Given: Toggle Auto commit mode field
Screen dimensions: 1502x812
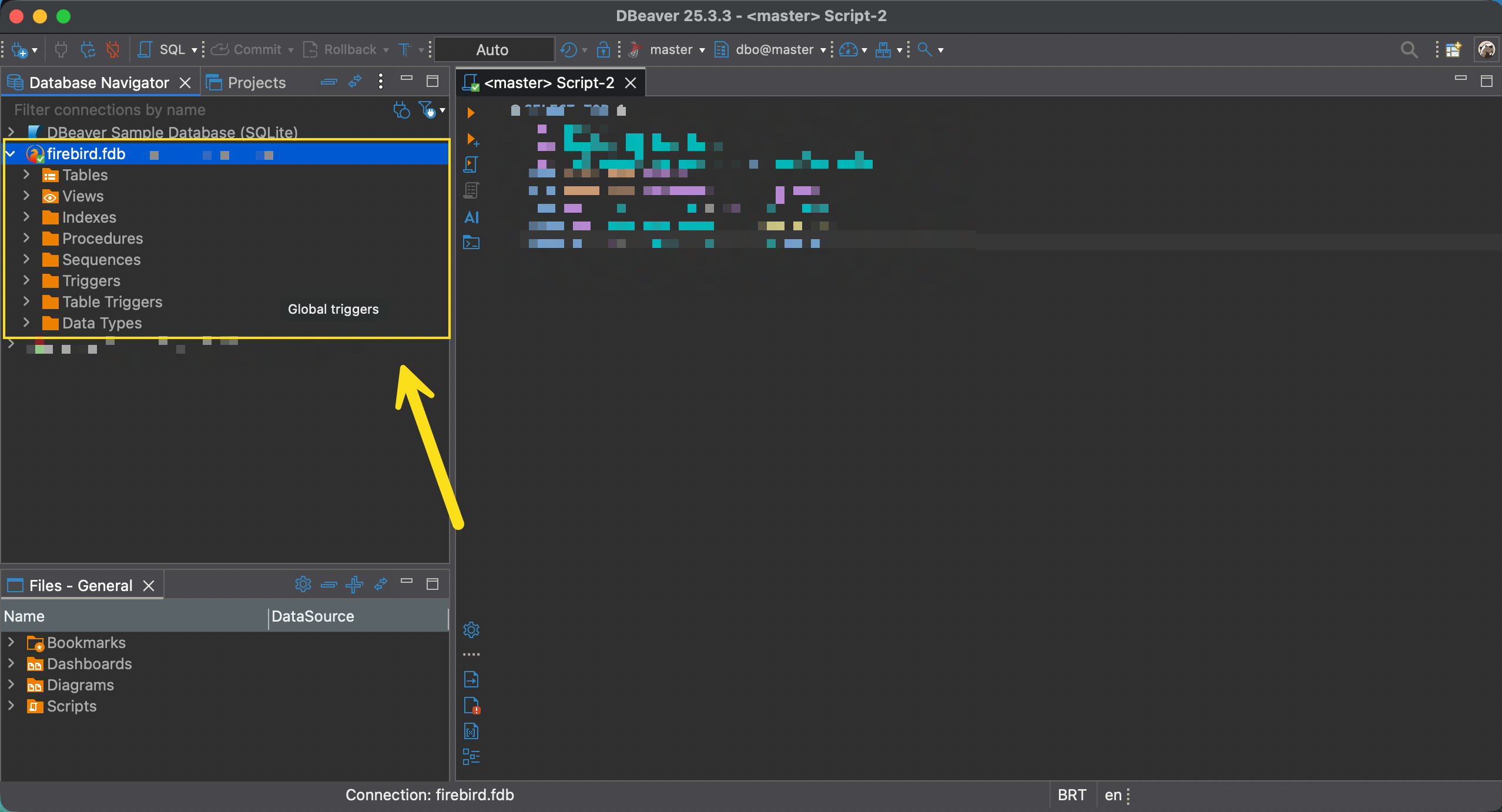Looking at the screenshot, I should pyautogui.click(x=492, y=50).
